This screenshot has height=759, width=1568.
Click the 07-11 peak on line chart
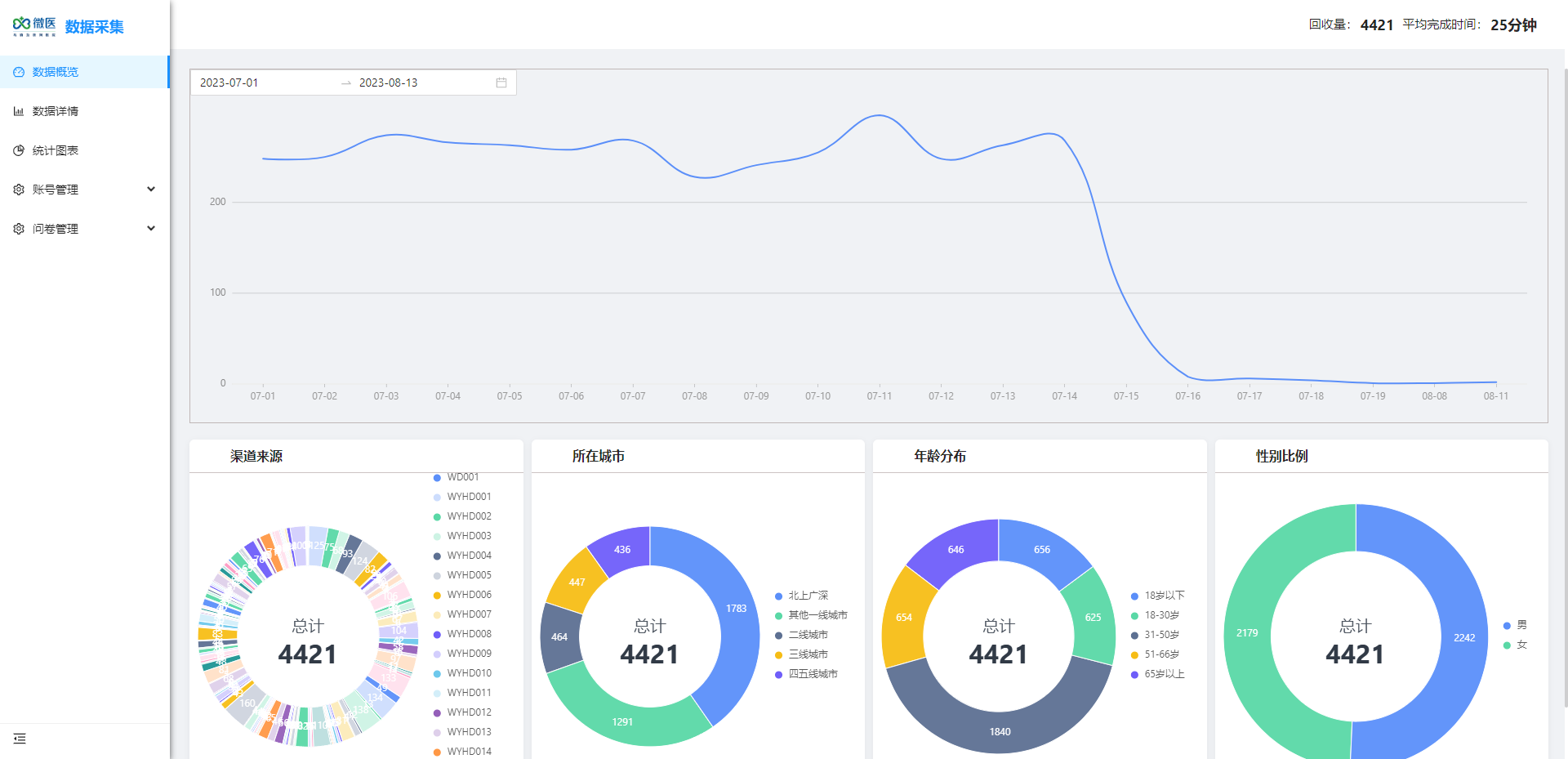click(880, 115)
